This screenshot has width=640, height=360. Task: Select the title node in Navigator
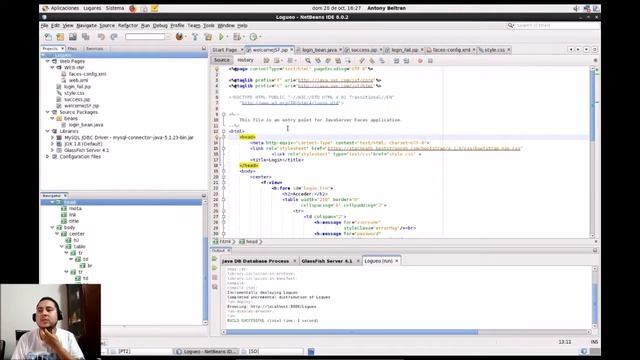tap(73, 221)
